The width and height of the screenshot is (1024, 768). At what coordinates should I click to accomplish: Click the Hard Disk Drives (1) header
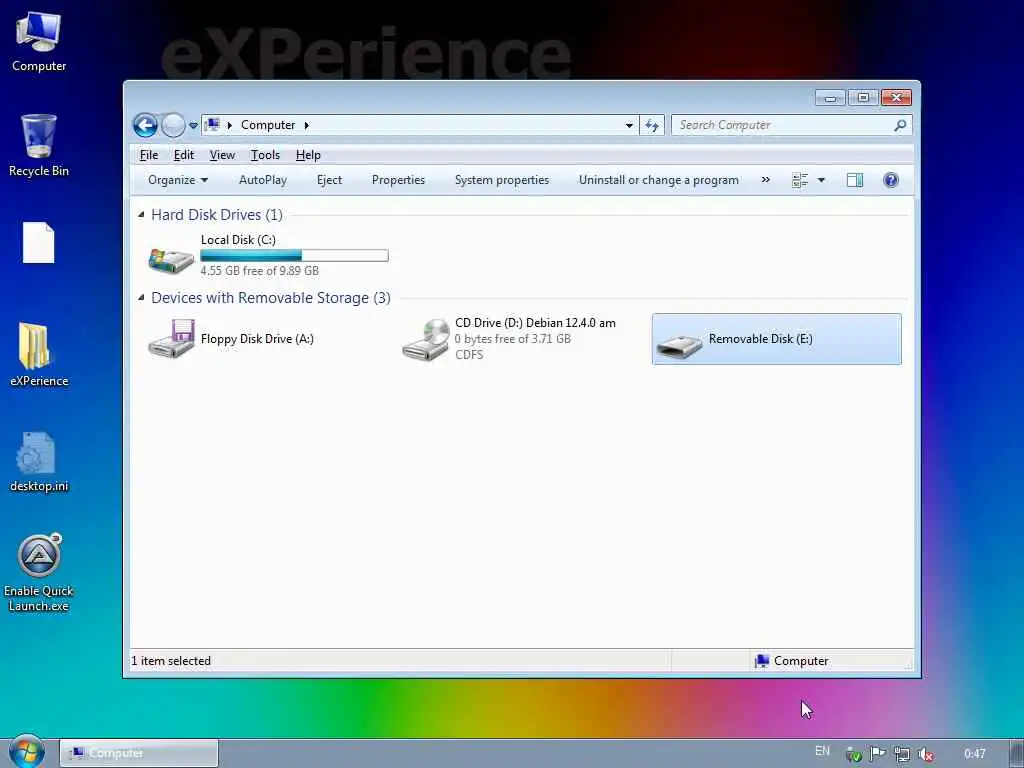click(x=217, y=215)
